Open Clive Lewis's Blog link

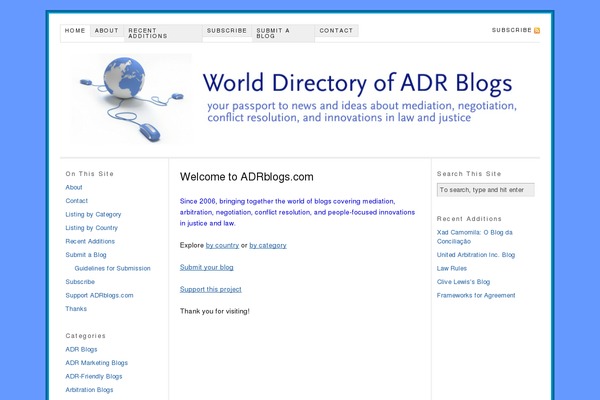click(463, 282)
